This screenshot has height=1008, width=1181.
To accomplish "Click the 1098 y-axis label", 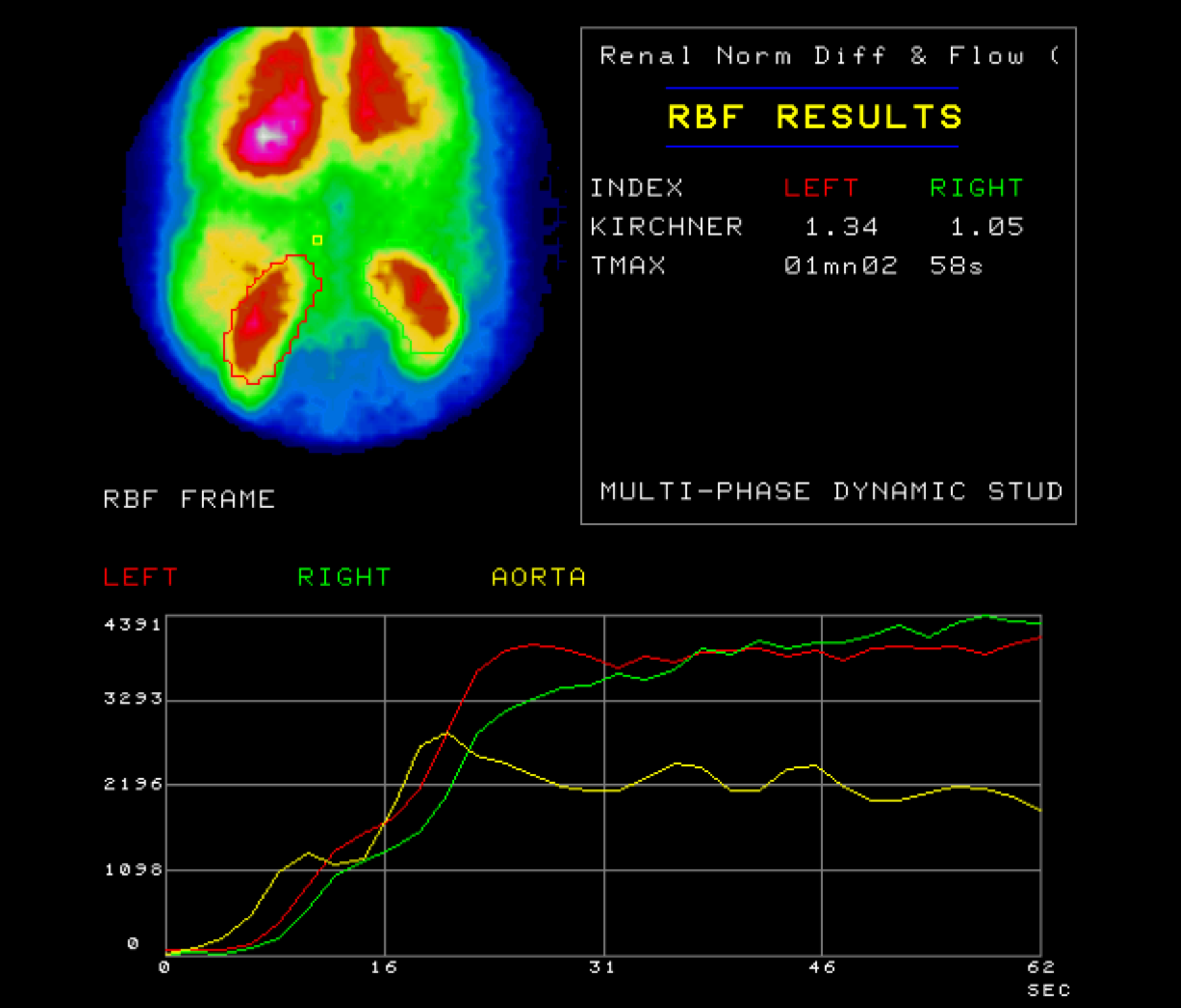I will [x=133, y=870].
